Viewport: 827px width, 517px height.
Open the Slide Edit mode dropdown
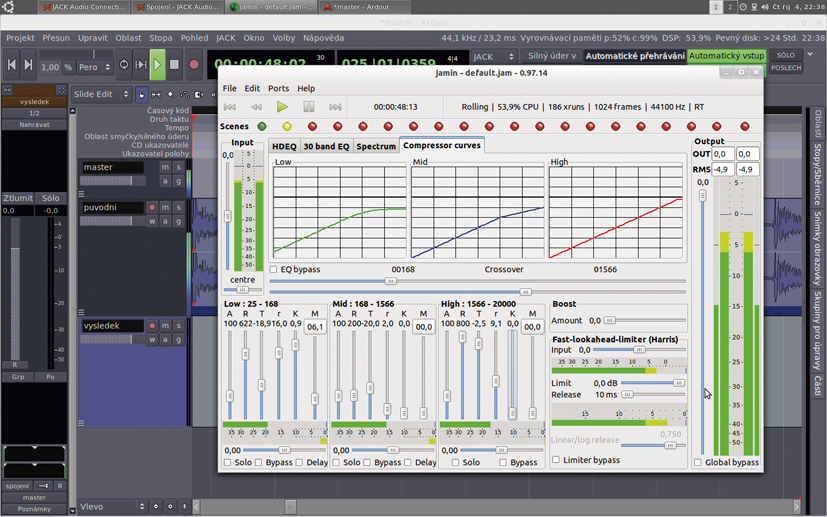[x=101, y=94]
